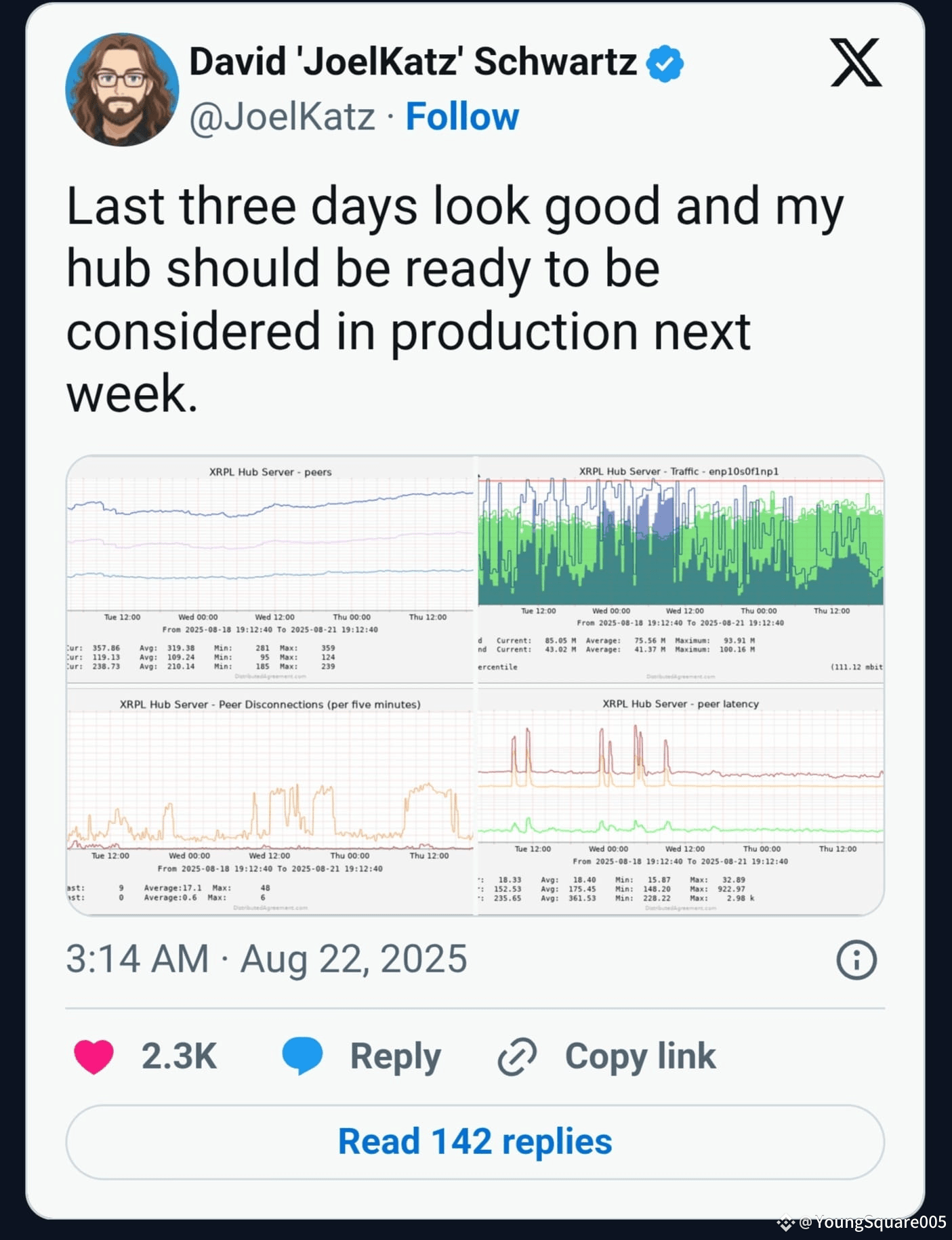The height and width of the screenshot is (1240, 952).
Task: Click the Reply text label
Action: (396, 1056)
